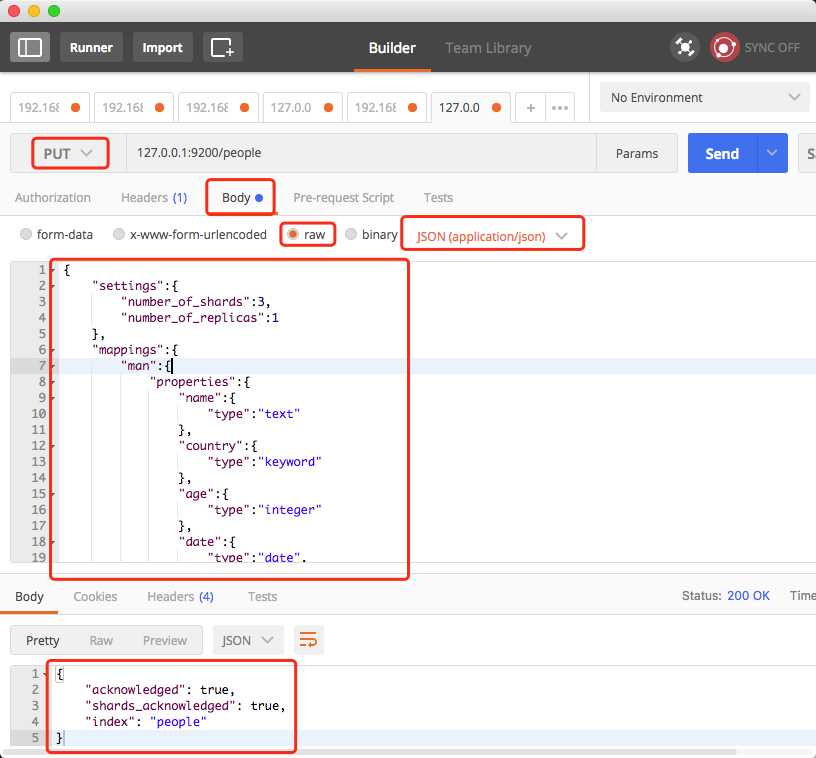Open the interceptor satellite icon

pyautogui.click(x=685, y=47)
